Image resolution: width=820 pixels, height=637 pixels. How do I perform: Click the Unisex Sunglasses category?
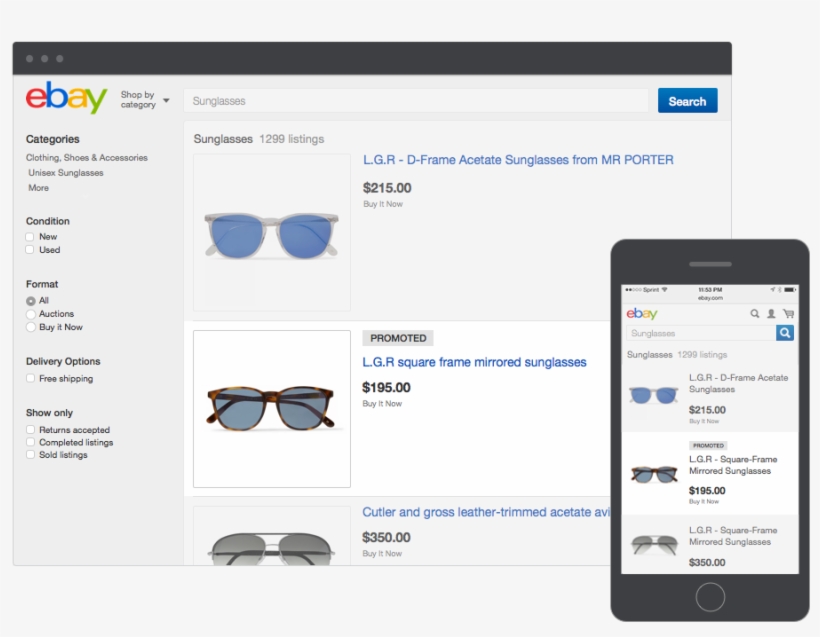tap(66, 171)
